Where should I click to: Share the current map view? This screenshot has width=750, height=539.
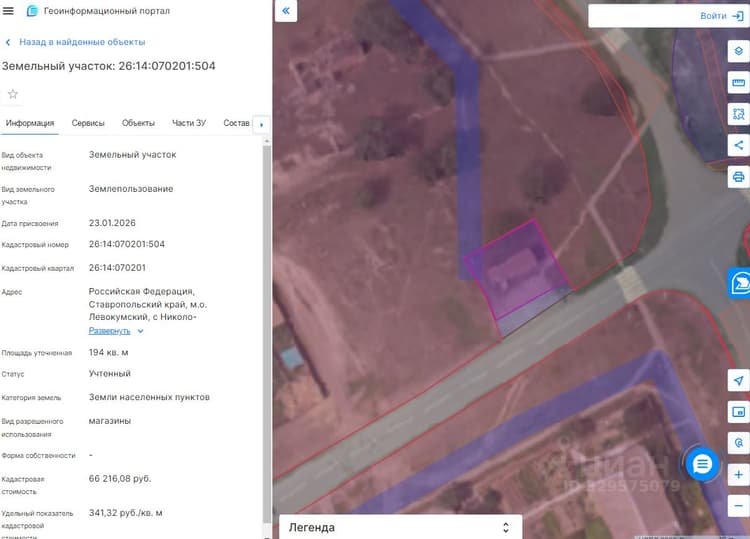[x=739, y=145]
